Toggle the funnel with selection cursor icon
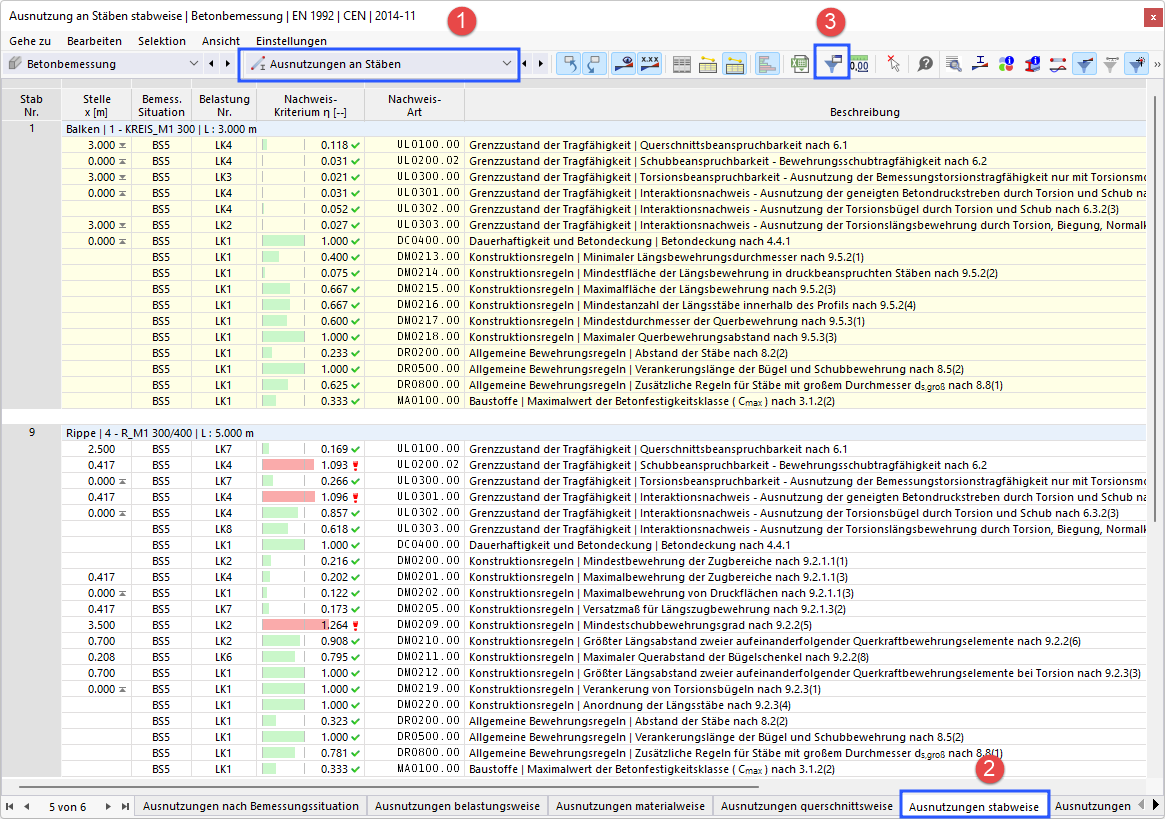The image size is (1165, 819). coord(1137,64)
